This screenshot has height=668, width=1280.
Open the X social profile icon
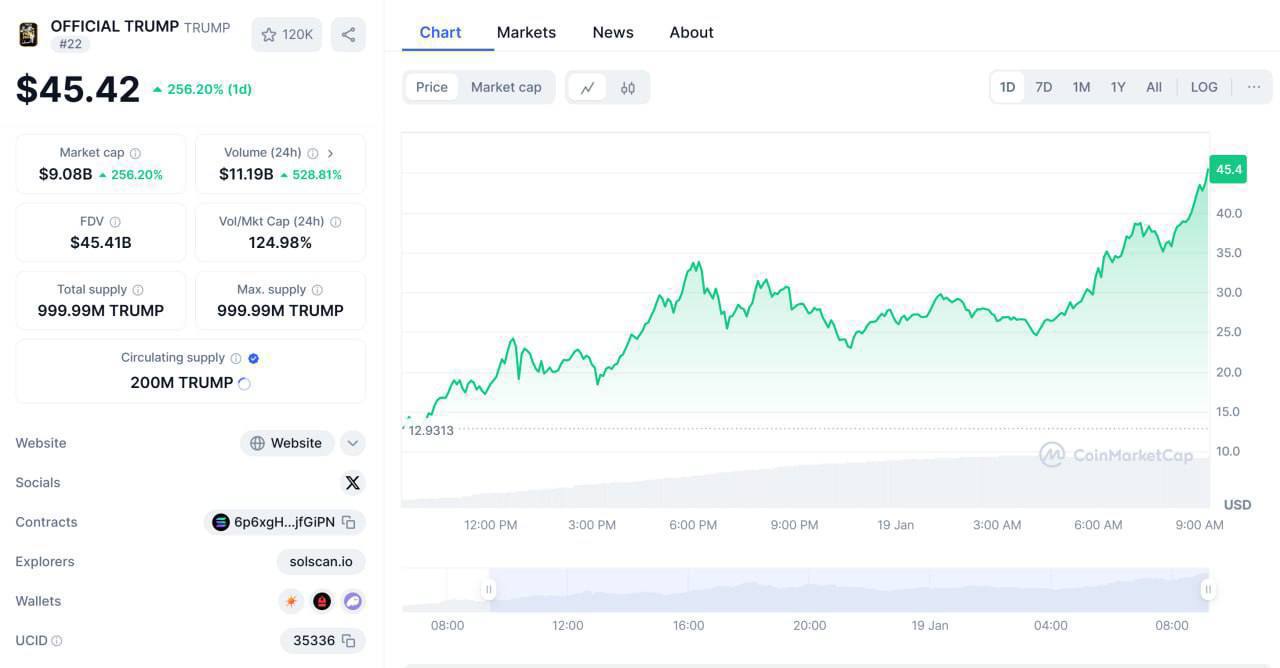[x=352, y=483]
